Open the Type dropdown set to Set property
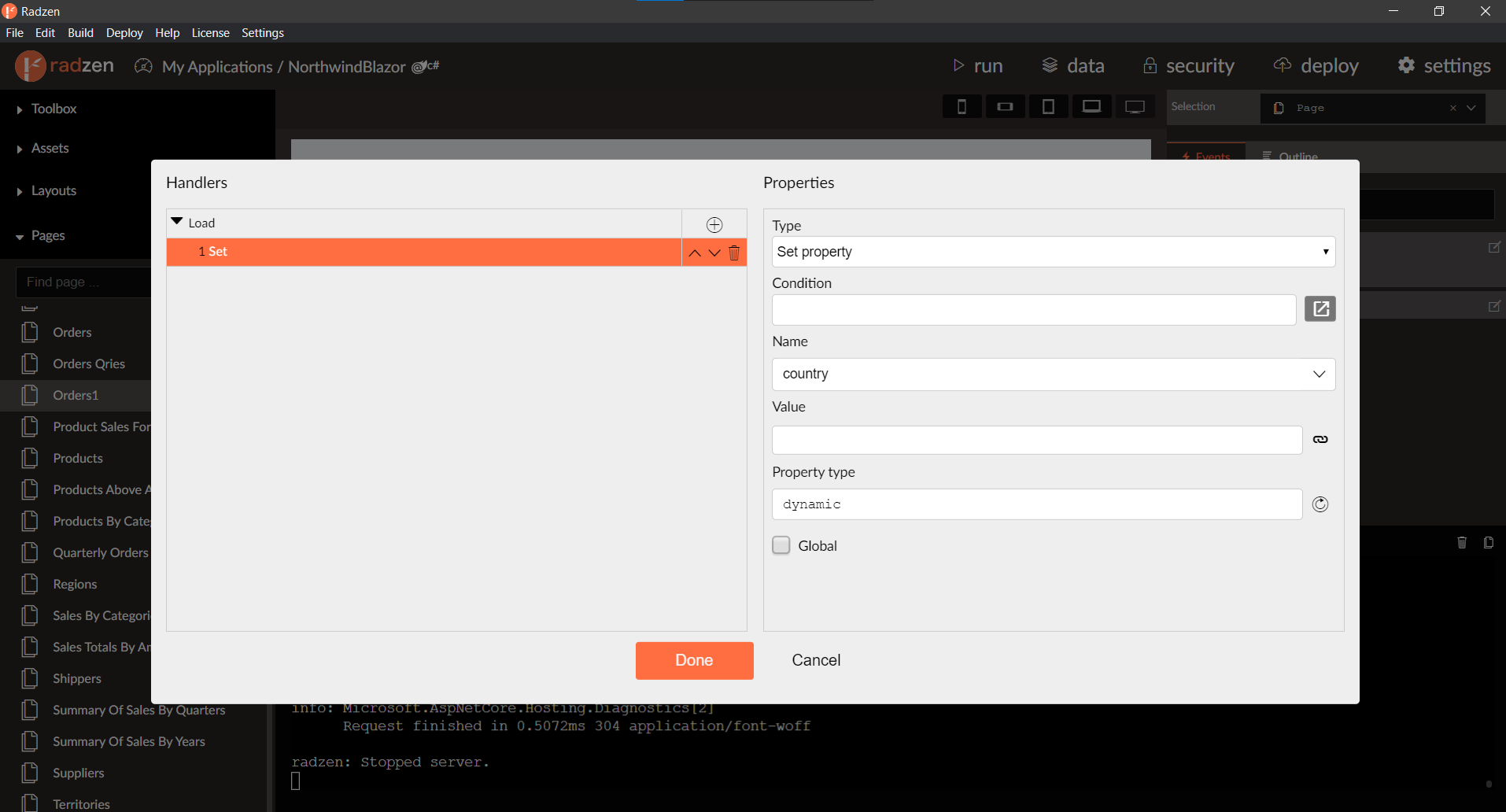 coord(1053,252)
